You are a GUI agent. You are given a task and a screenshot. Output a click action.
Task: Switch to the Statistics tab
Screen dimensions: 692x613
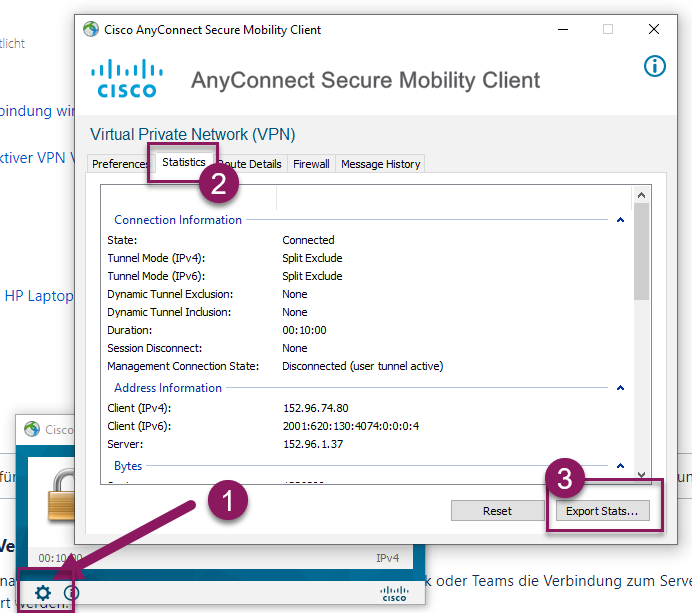[183, 163]
